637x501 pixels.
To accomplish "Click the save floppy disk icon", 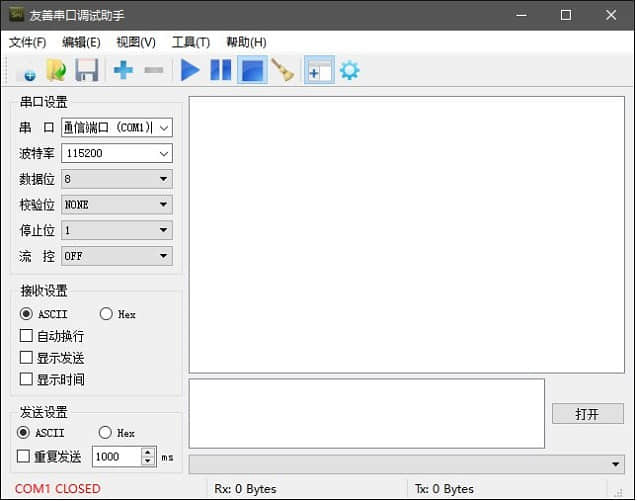I will (x=87, y=71).
